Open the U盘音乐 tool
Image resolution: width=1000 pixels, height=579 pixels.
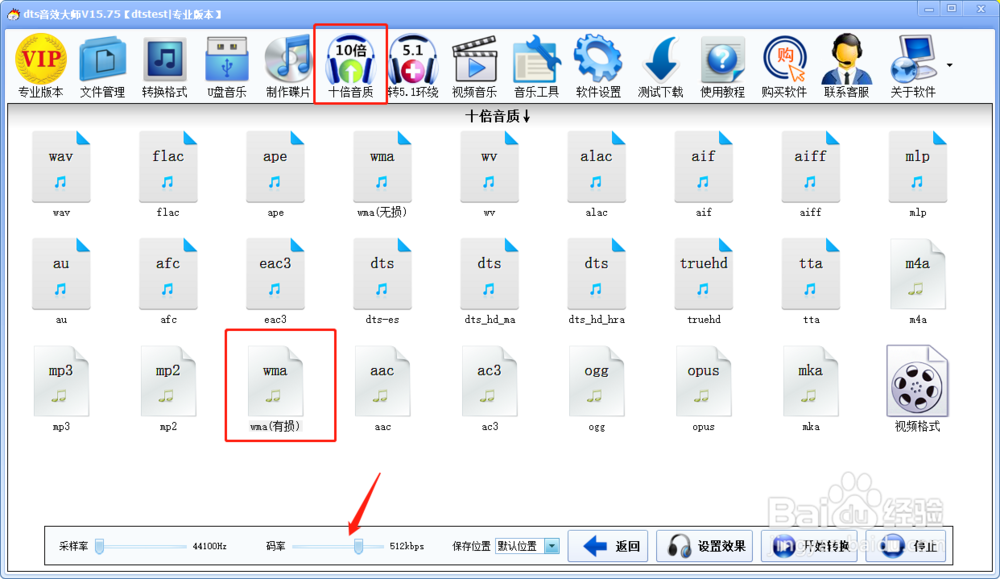(x=226, y=66)
